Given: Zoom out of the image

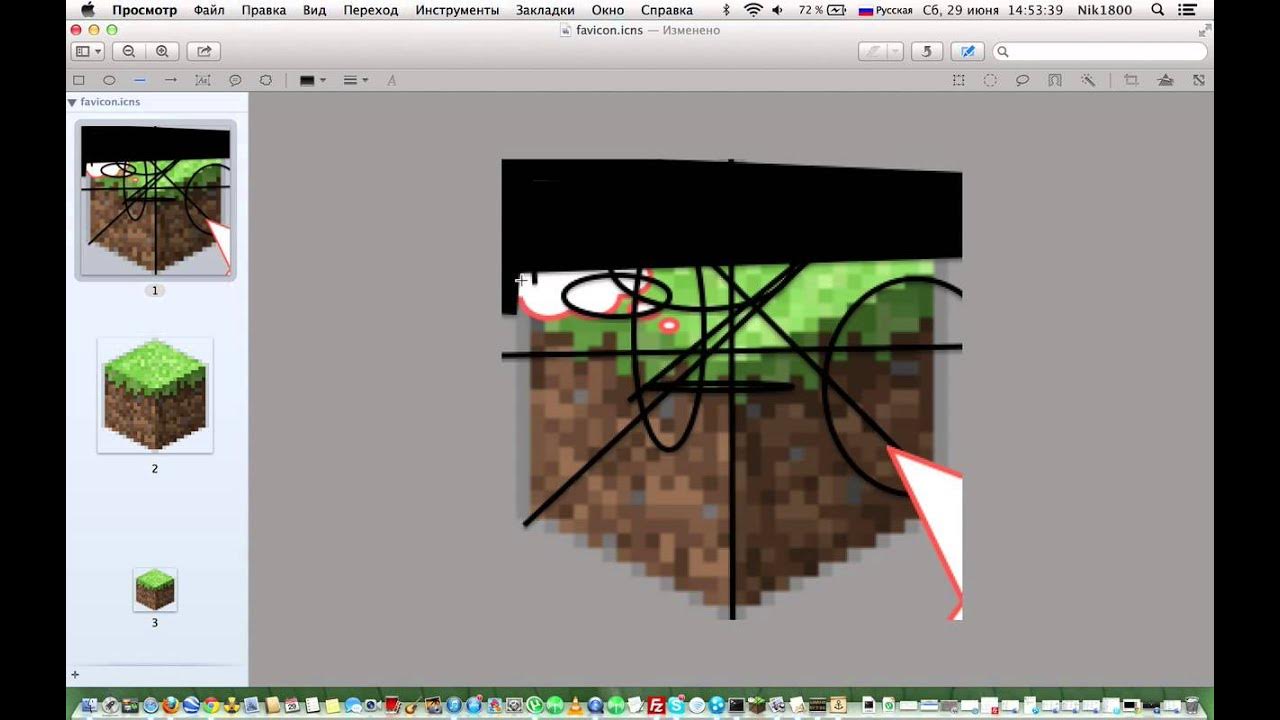Looking at the screenshot, I should click(x=129, y=51).
